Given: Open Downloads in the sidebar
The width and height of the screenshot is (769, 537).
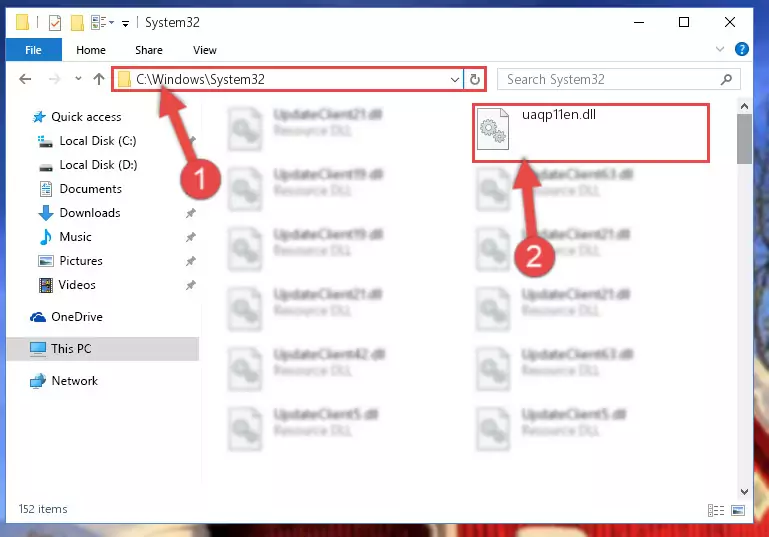Looking at the screenshot, I should click(x=90, y=213).
